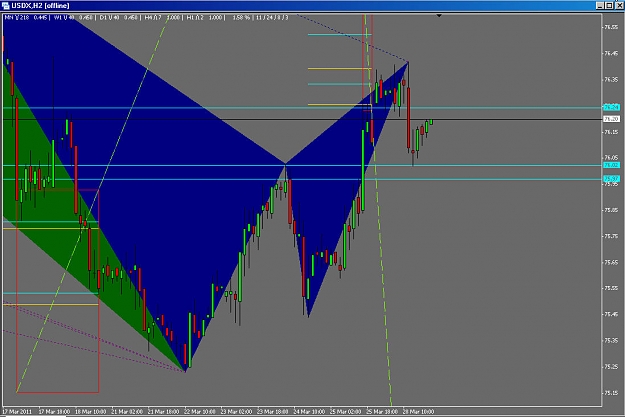Click the 76.35 price scale value
Screen dimensions: 625x417
click(611, 79)
